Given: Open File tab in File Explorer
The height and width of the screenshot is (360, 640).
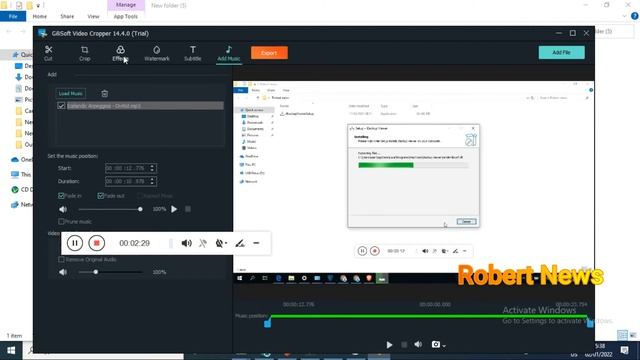Looking at the screenshot, I should point(13,16).
